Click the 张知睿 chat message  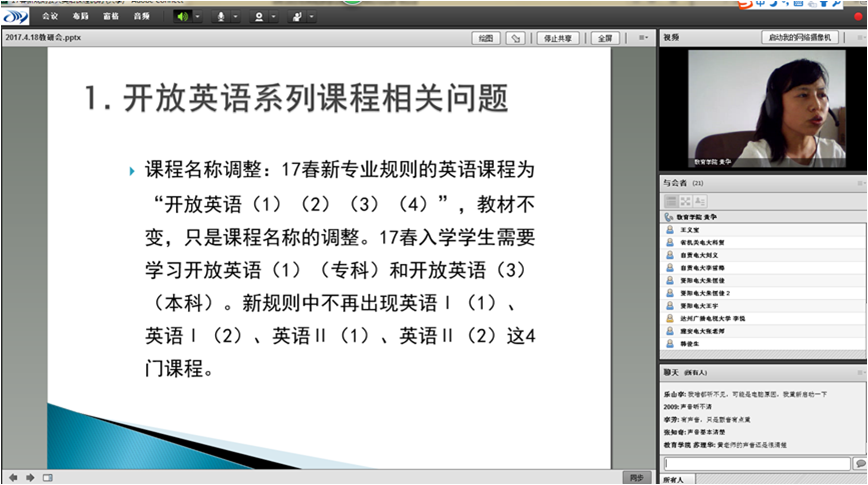pyautogui.click(x=694, y=432)
